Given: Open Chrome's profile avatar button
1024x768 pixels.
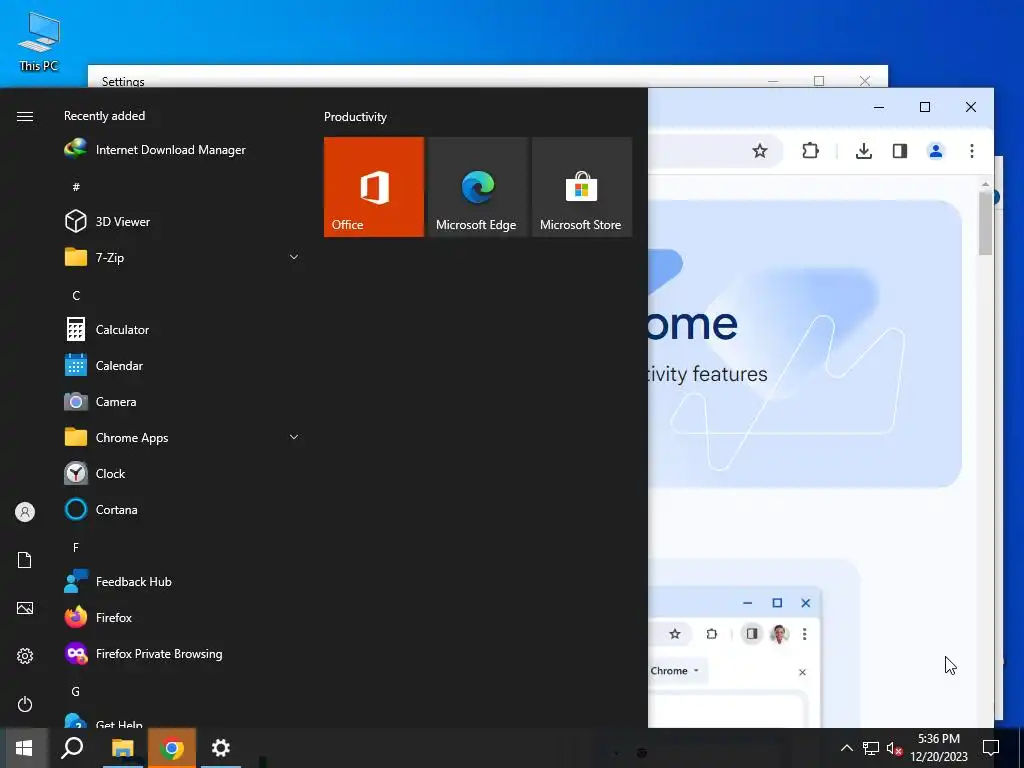Looking at the screenshot, I should coord(936,152).
